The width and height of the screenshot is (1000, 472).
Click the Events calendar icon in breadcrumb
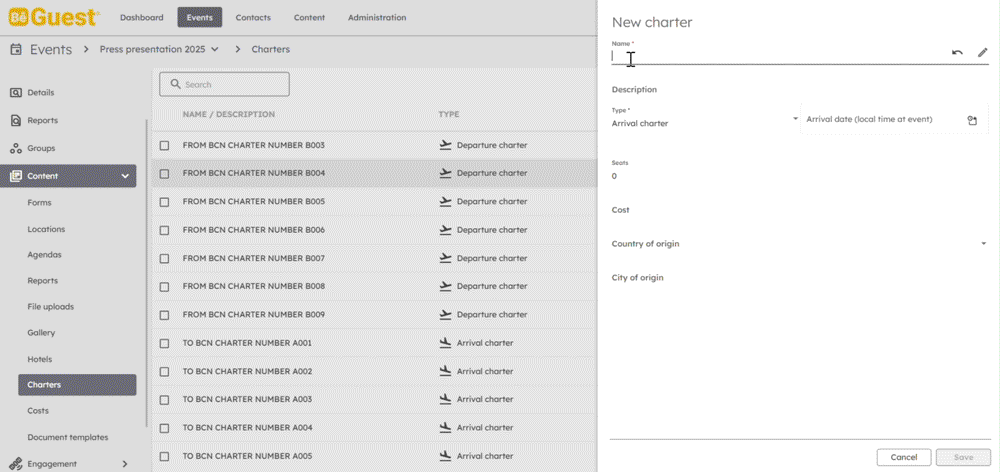[x=17, y=49]
